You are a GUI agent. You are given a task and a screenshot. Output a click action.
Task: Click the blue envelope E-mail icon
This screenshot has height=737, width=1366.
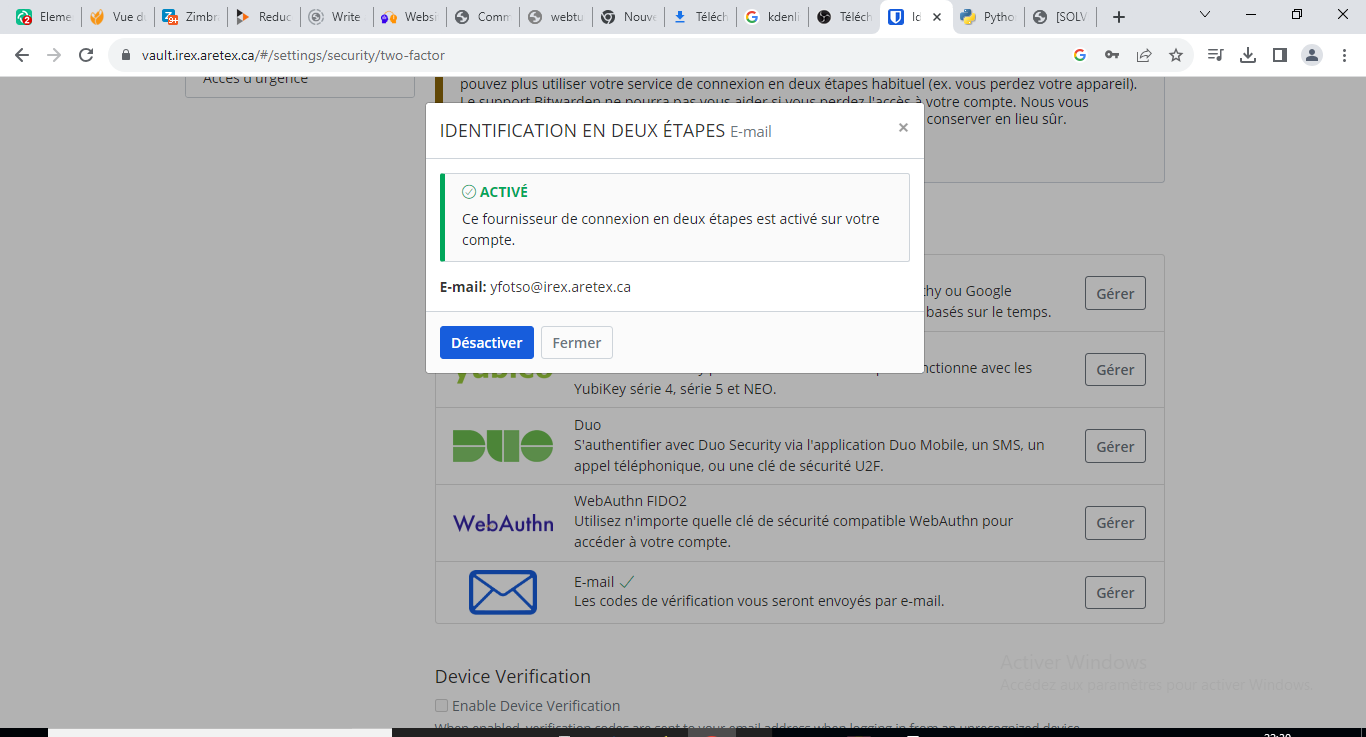503,592
